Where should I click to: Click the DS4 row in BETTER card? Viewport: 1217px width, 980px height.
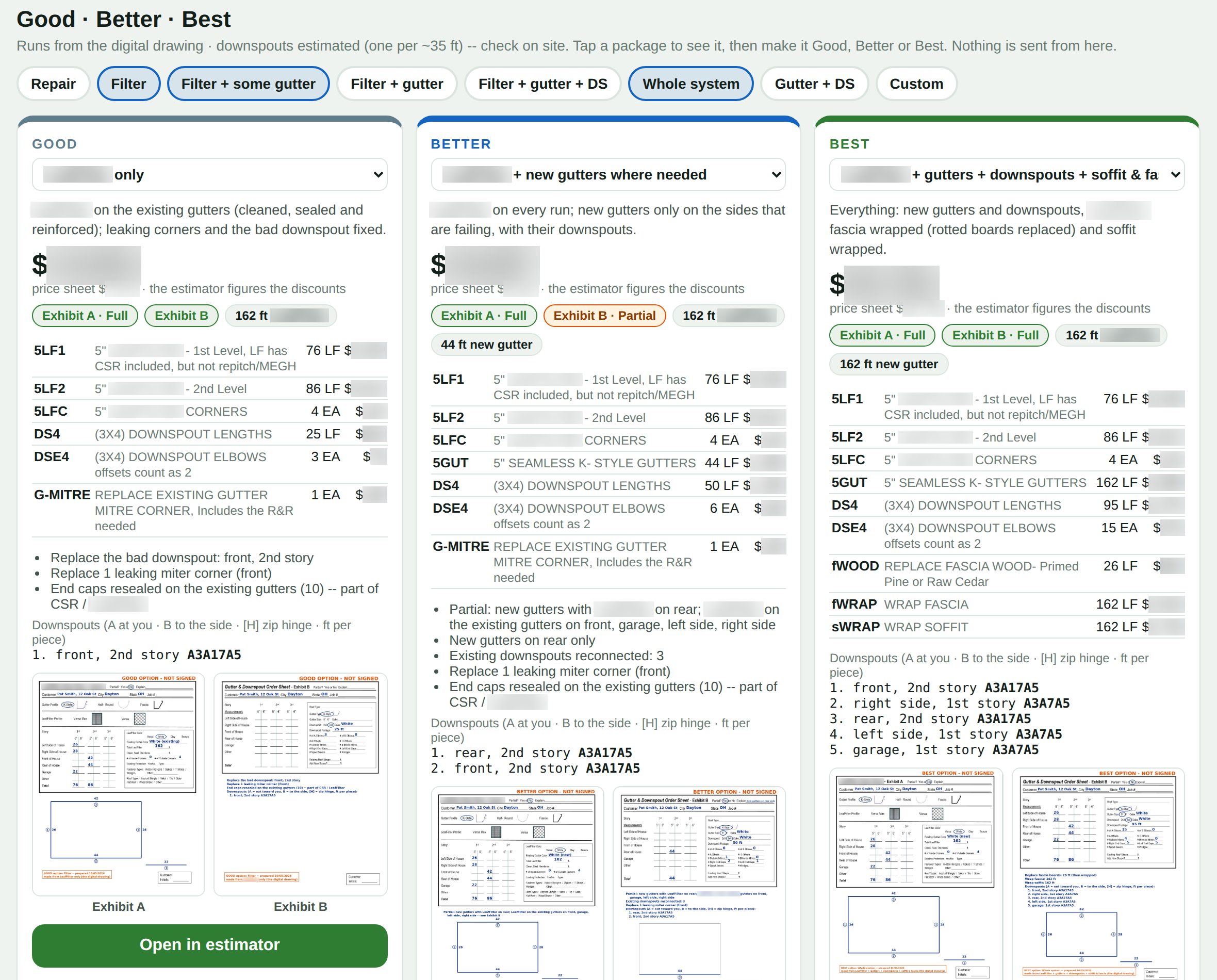coord(608,485)
